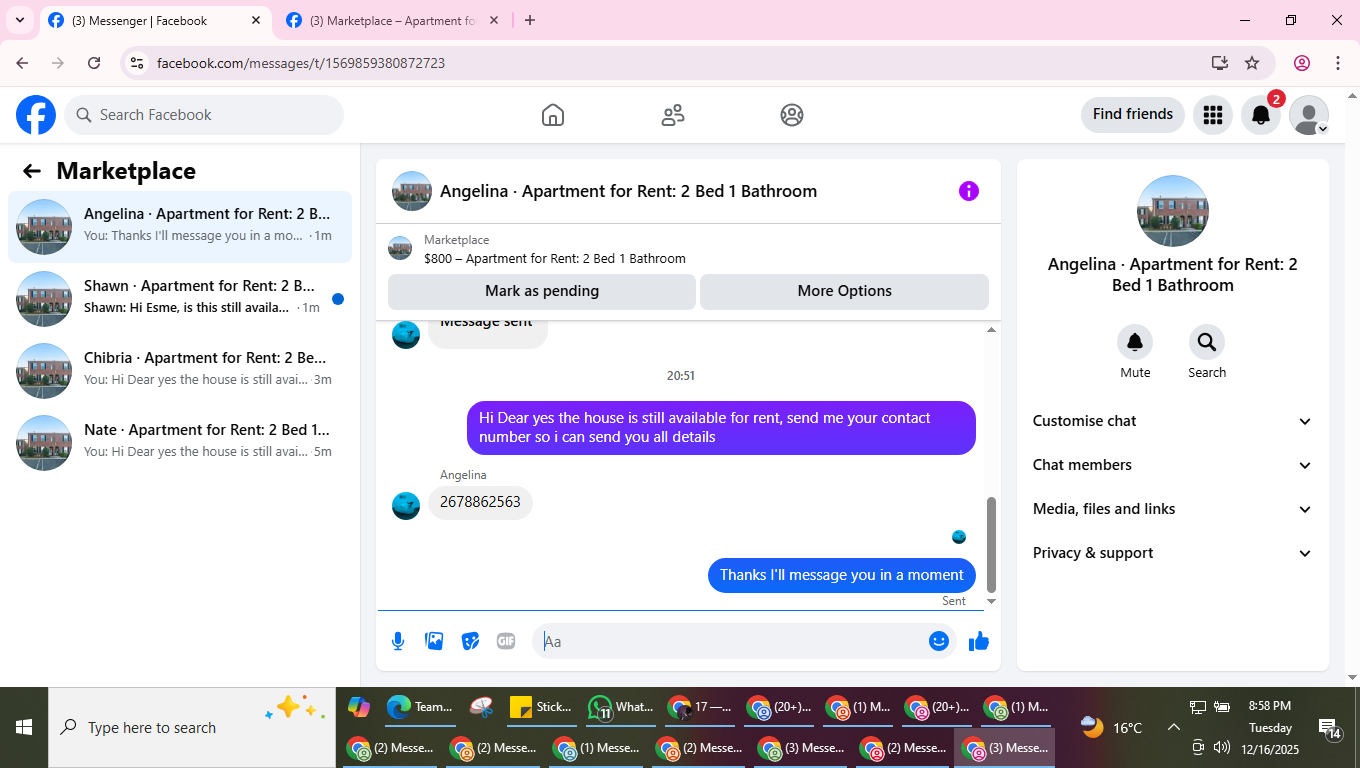Open Windows Start button
Image resolution: width=1360 pixels, height=768 pixels.
(x=24, y=728)
